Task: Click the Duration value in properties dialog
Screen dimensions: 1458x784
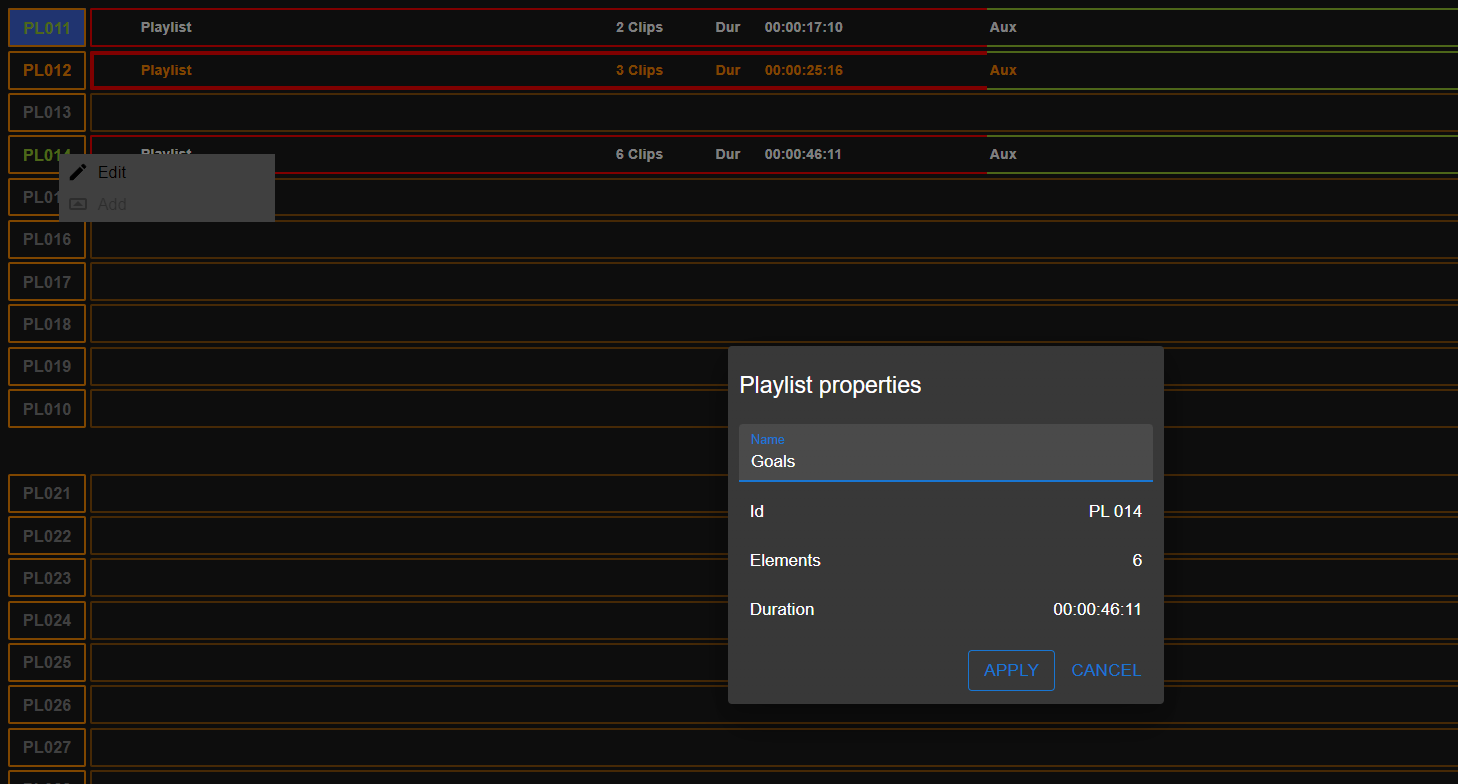Action: [x=1097, y=610]
